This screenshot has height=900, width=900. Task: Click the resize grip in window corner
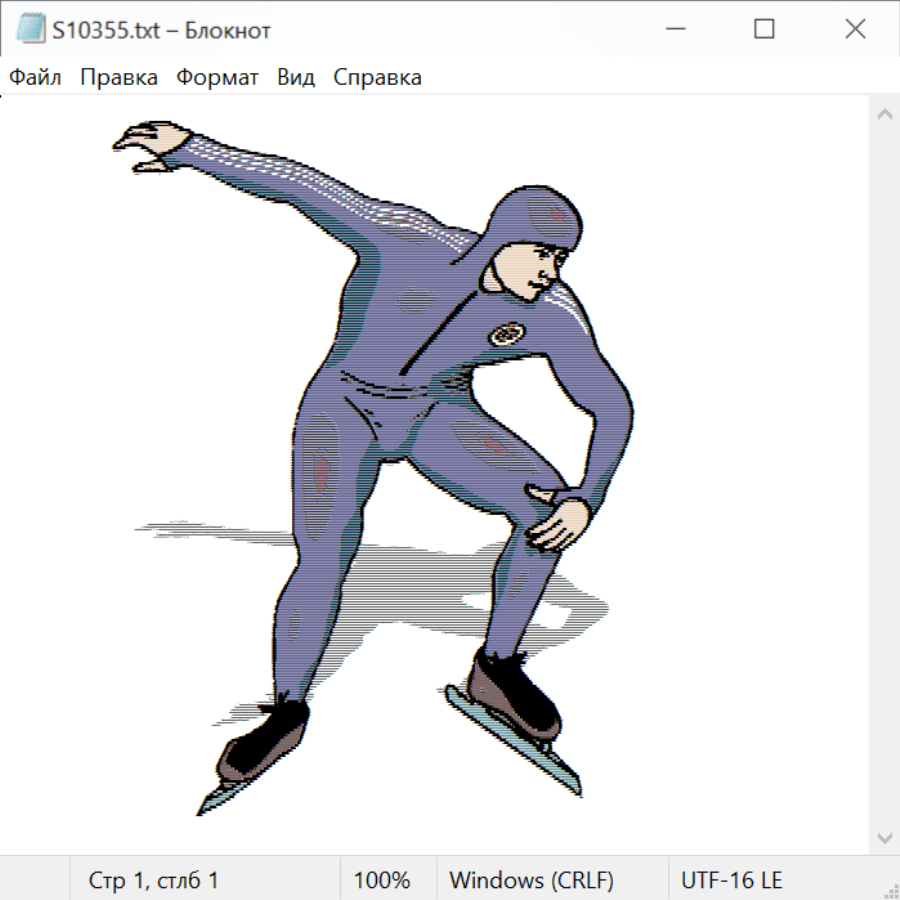[891, 891]
